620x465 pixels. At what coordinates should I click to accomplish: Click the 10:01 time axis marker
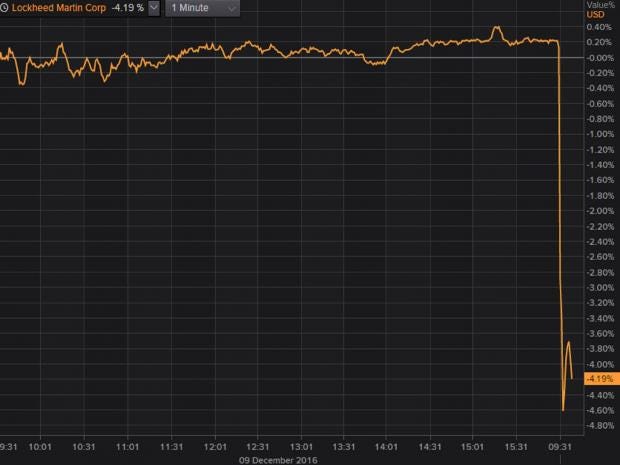click(41, 446)
